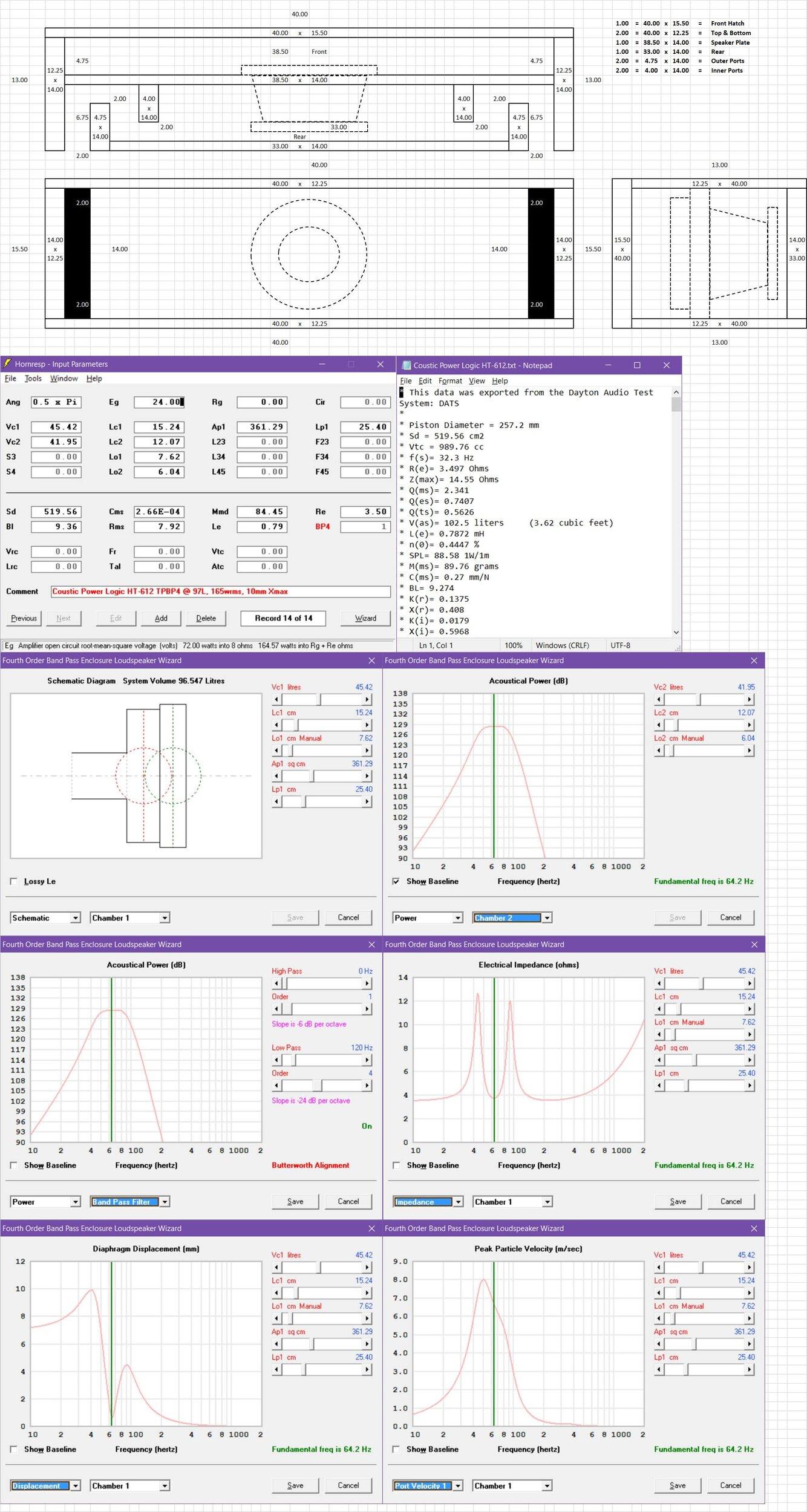Open Power dropdown in Band Pass Filter wizard
The image size is (807, 1512).
coord(76,1202)
